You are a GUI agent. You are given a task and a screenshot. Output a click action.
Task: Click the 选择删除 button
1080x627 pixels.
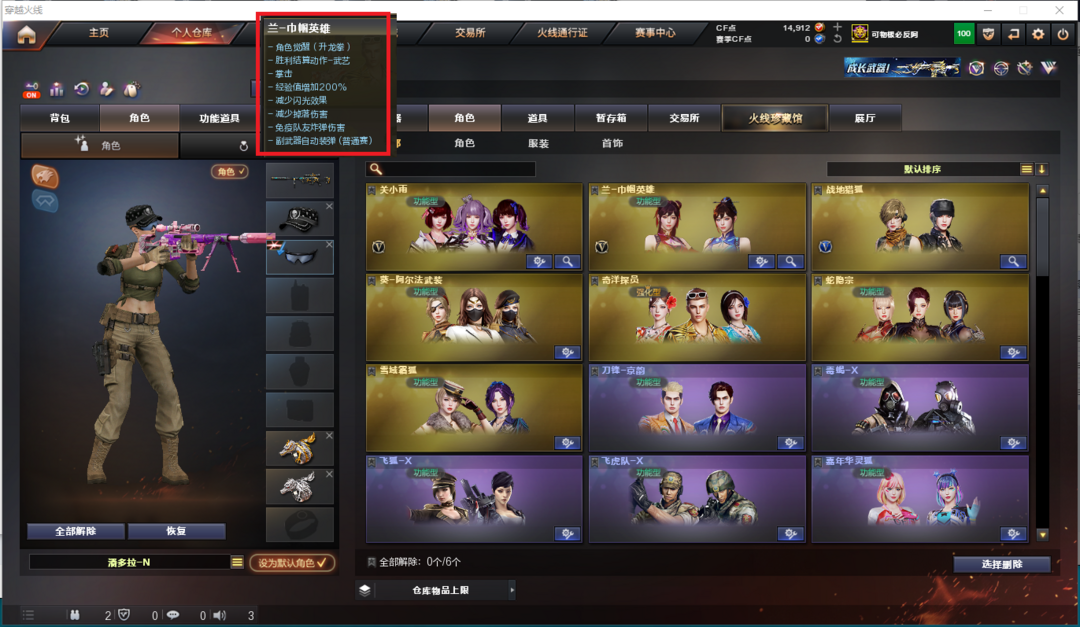(x=1002, y=564)
